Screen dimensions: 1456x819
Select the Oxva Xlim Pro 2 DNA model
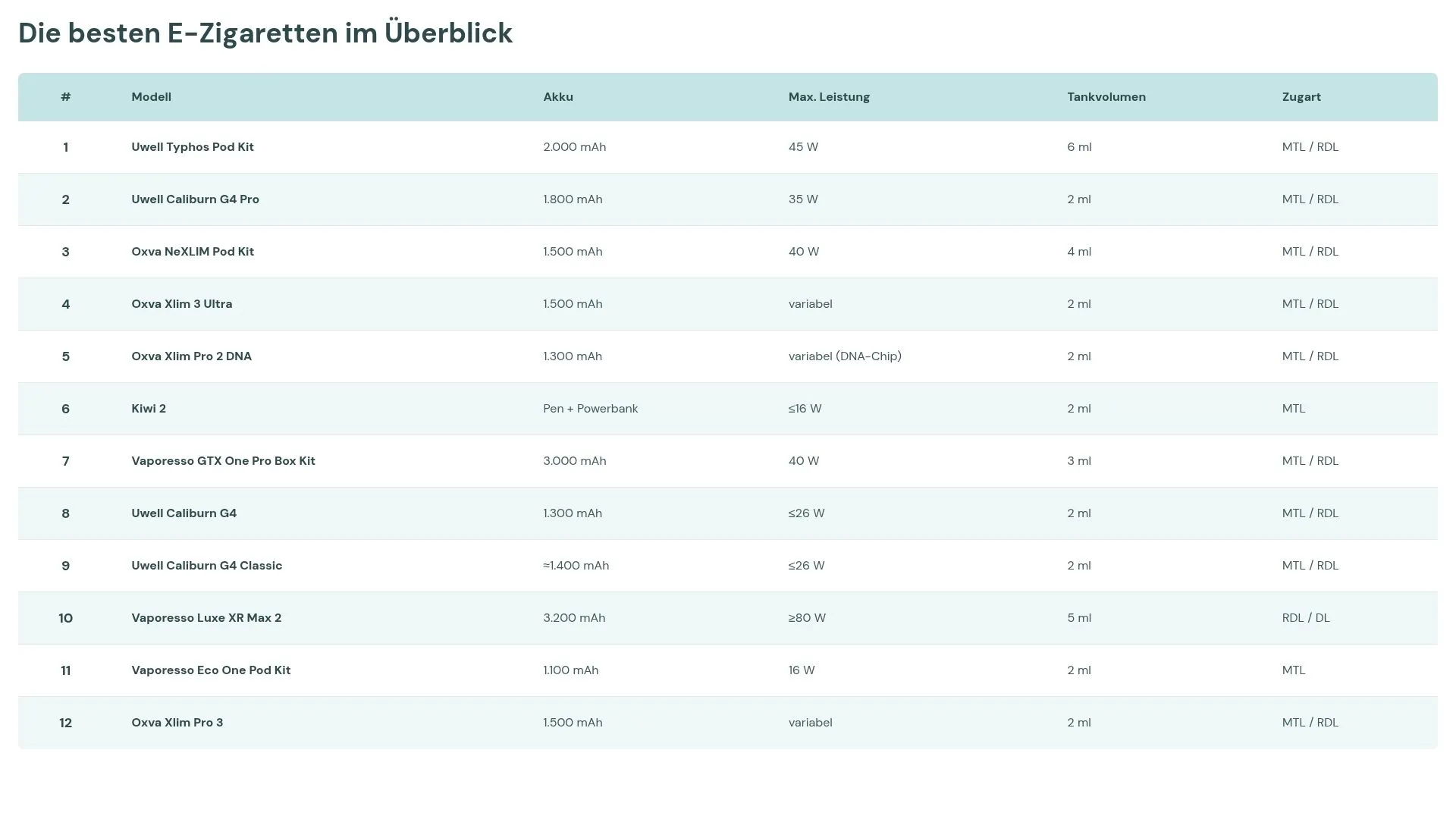(x=191, y=356)
